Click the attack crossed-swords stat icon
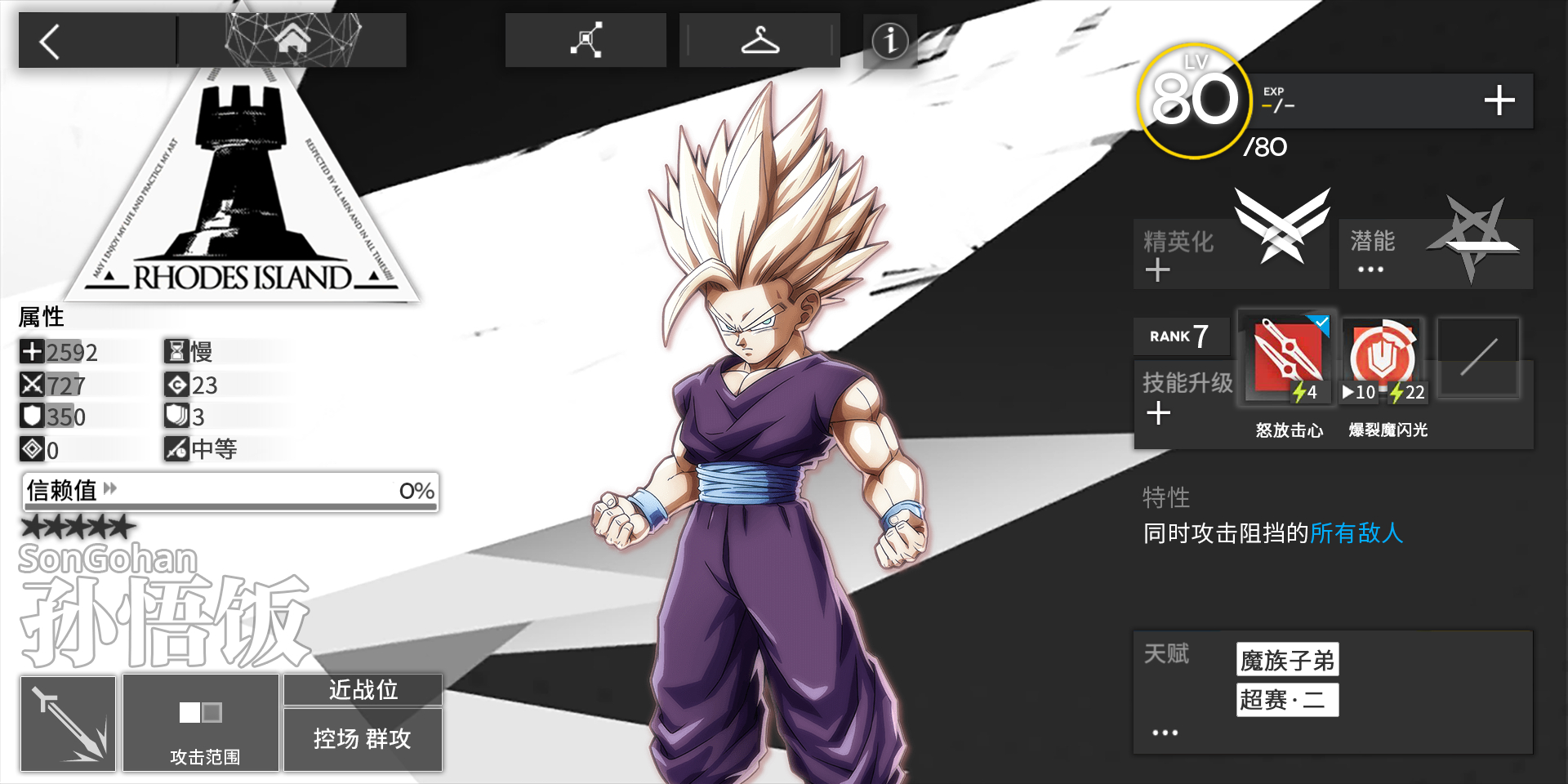This screenshot has width=1568, height=784. [32, 384]
